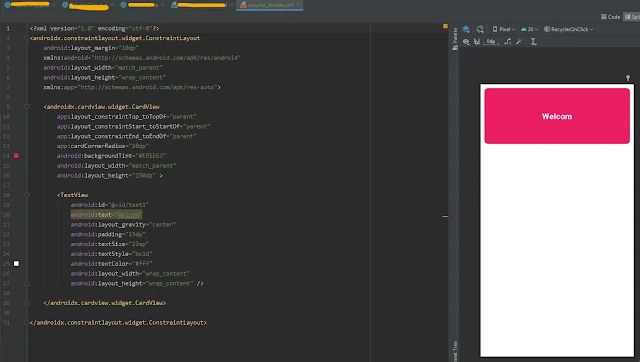Click the highlighted android:text attribute line
The image size is (640, 362).
106,215
